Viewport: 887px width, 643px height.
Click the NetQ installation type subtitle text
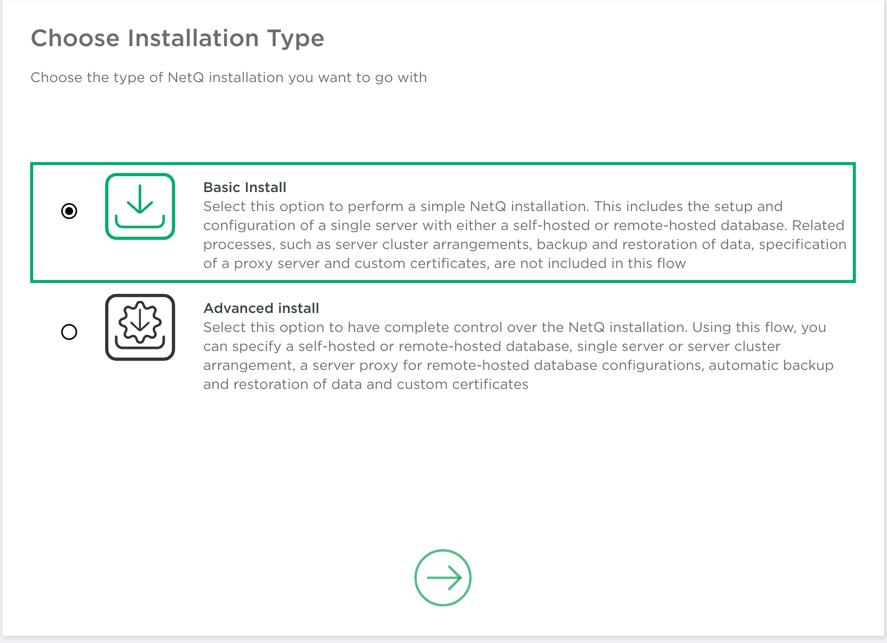point(228,77)
